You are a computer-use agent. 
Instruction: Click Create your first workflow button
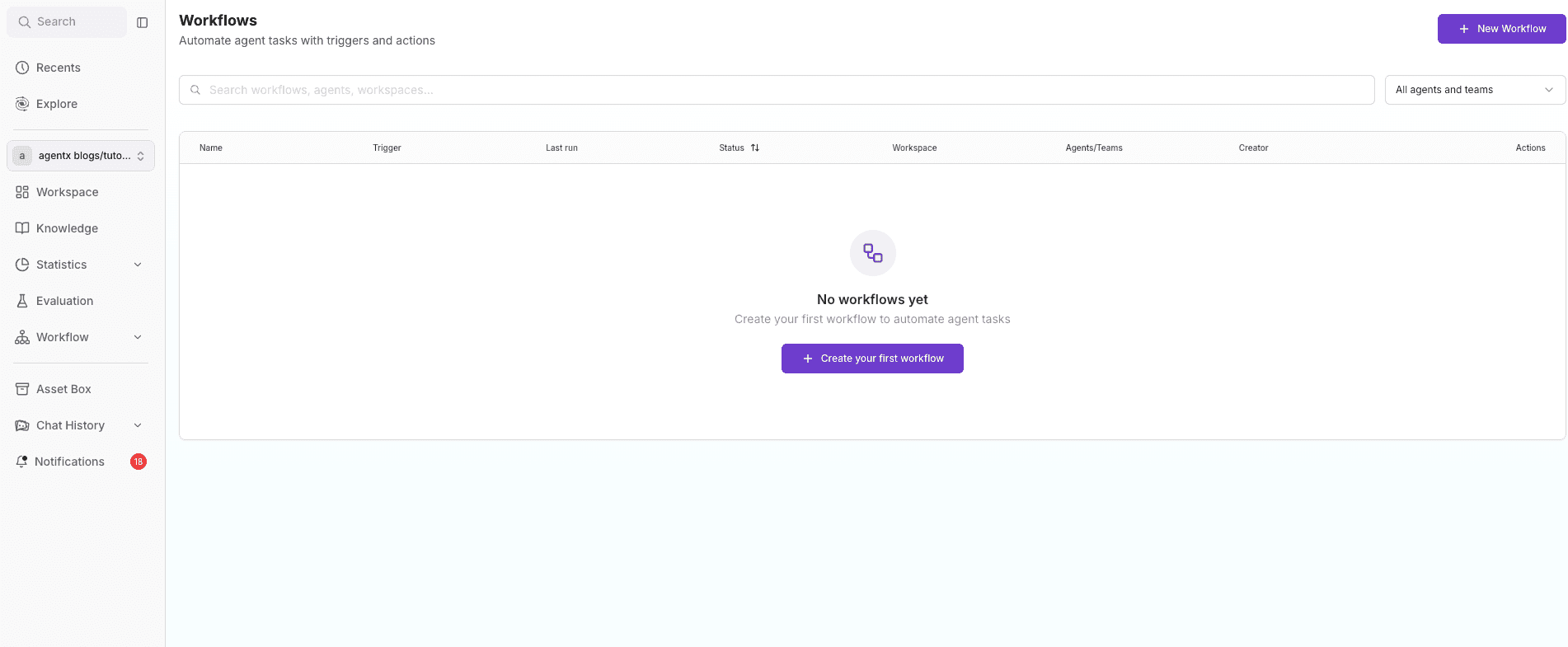(x=872, y=359)
